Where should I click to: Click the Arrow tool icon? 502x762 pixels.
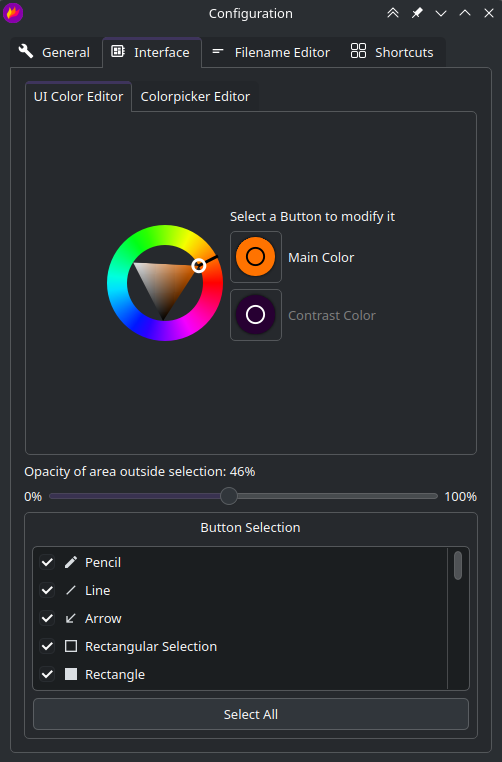(71, 618)
